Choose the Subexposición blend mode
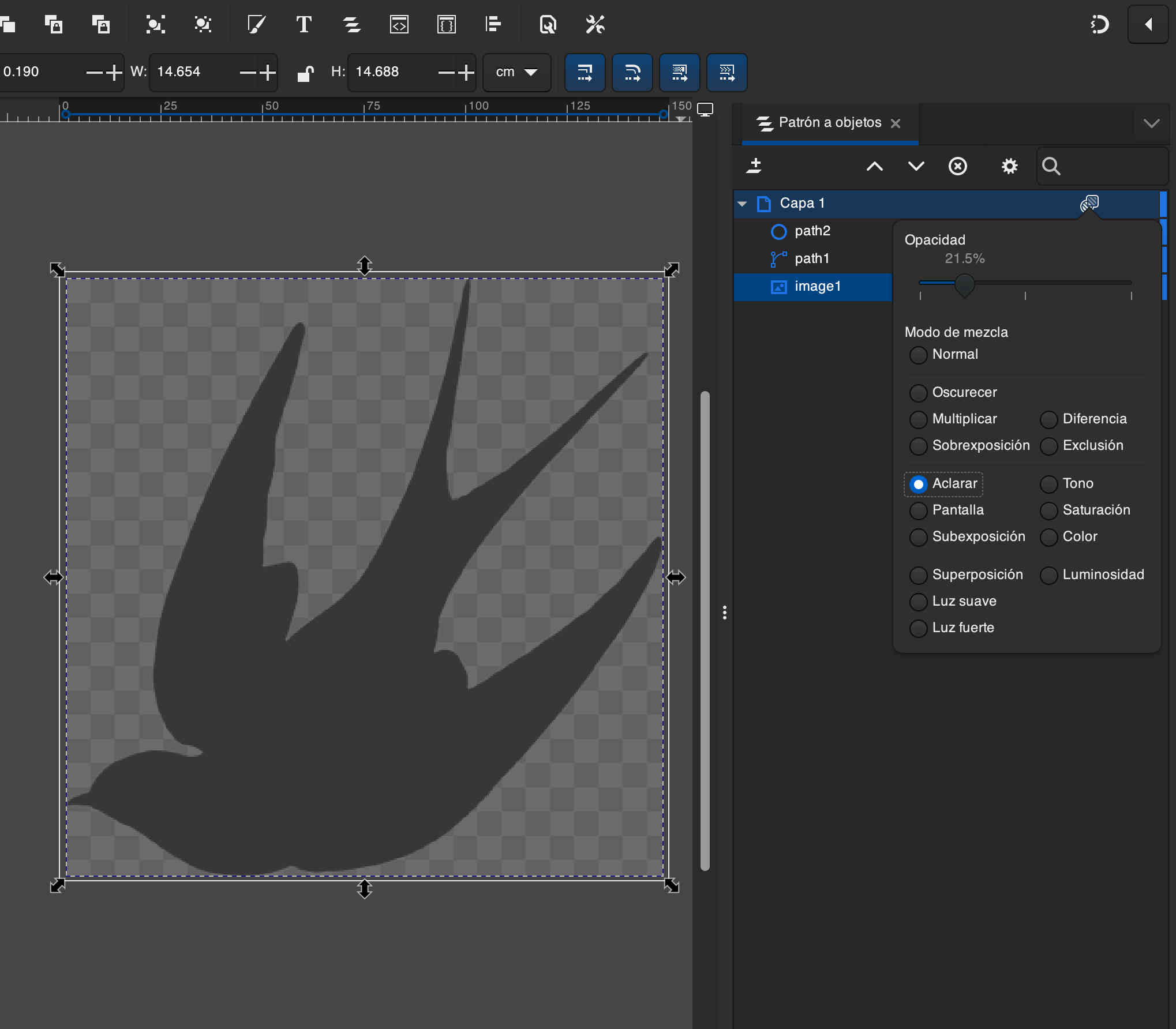This screenshot has height=1029, width=1176. tap(968, 537)
